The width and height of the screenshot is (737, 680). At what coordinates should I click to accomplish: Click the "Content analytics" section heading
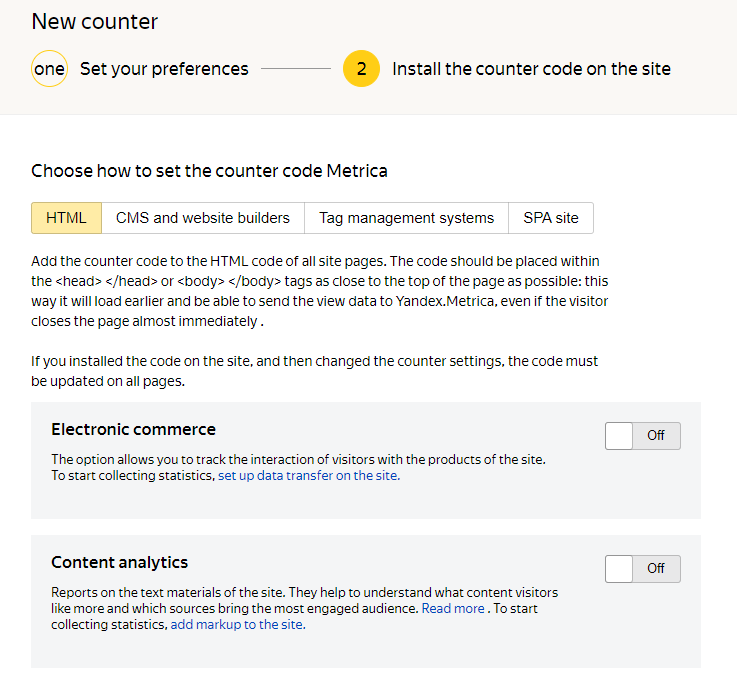tap(119, 562)
